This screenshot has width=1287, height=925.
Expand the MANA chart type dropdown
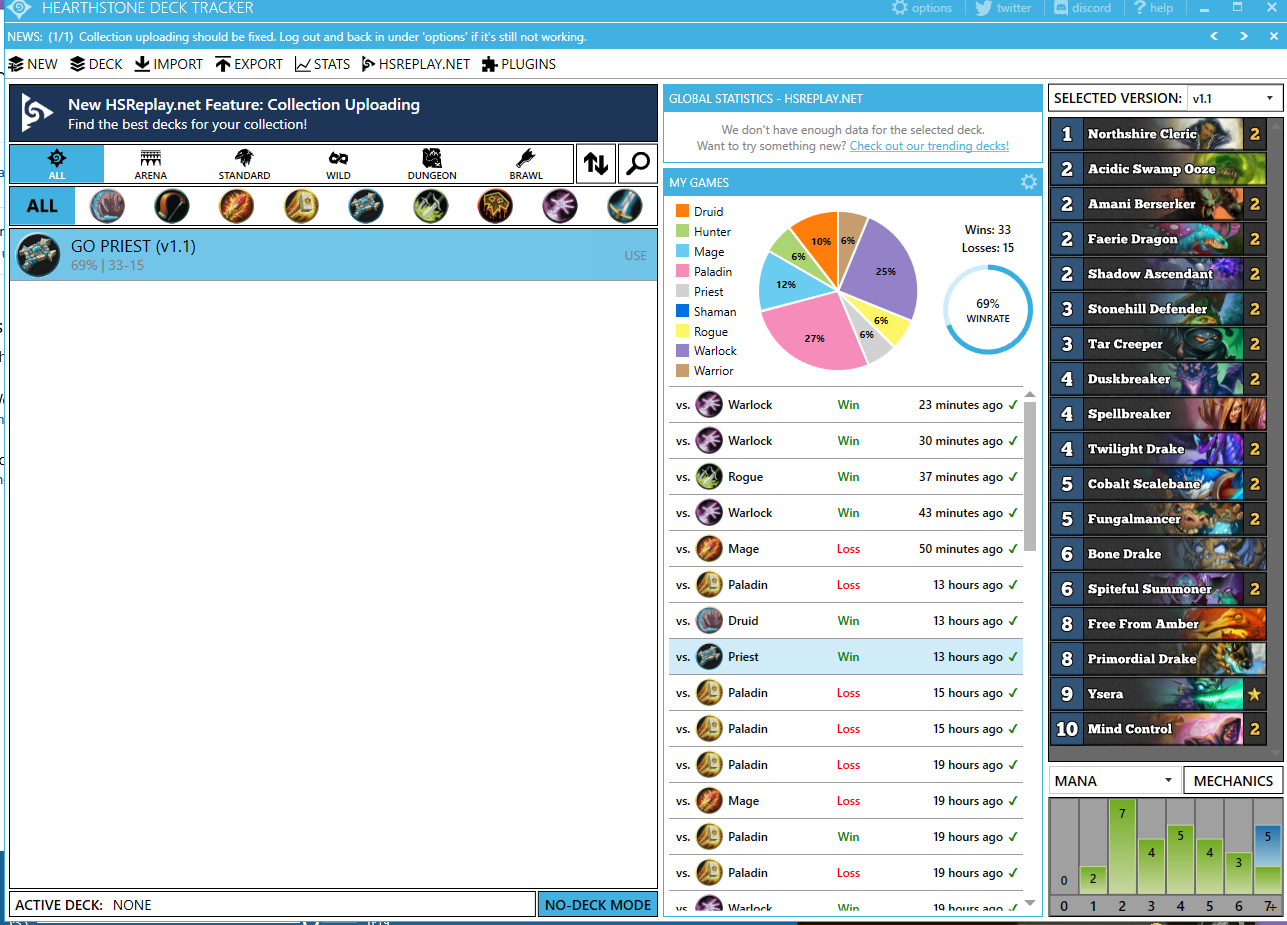[x=1114, y=781]
